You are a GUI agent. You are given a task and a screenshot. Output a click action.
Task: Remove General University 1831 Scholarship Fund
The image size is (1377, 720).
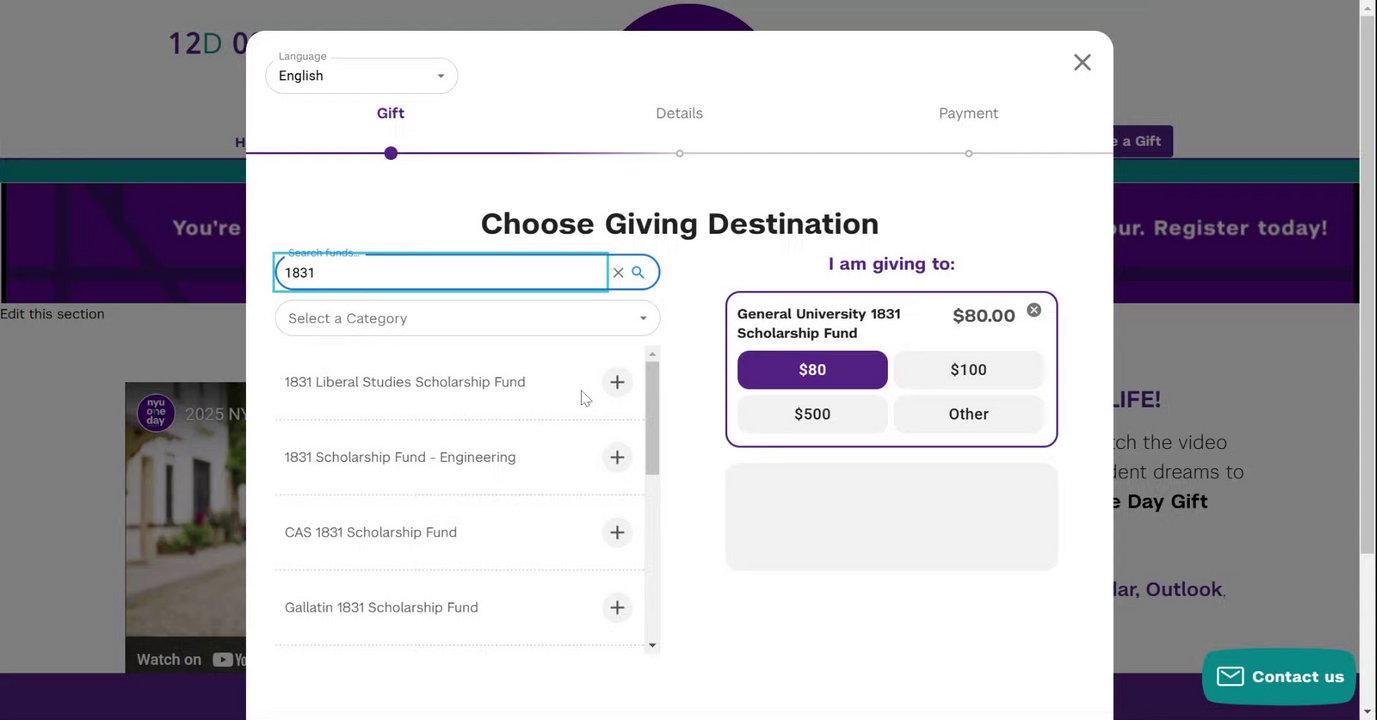[1034, 310]
